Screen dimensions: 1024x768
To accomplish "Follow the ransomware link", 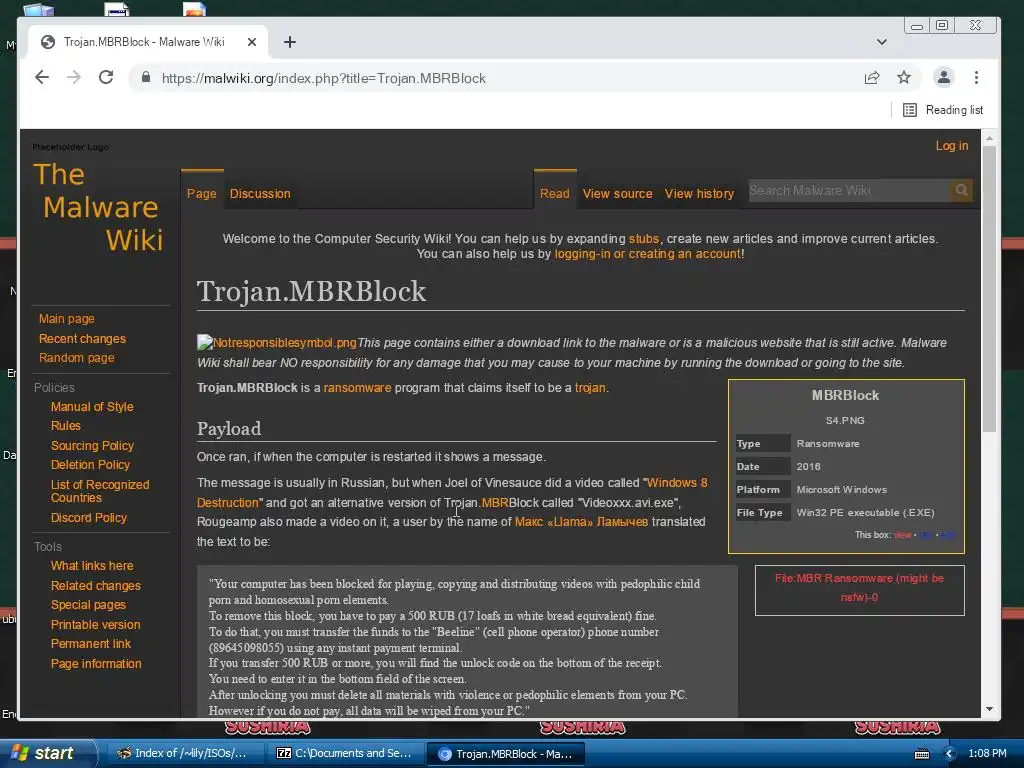I will [x=357, y=388].
